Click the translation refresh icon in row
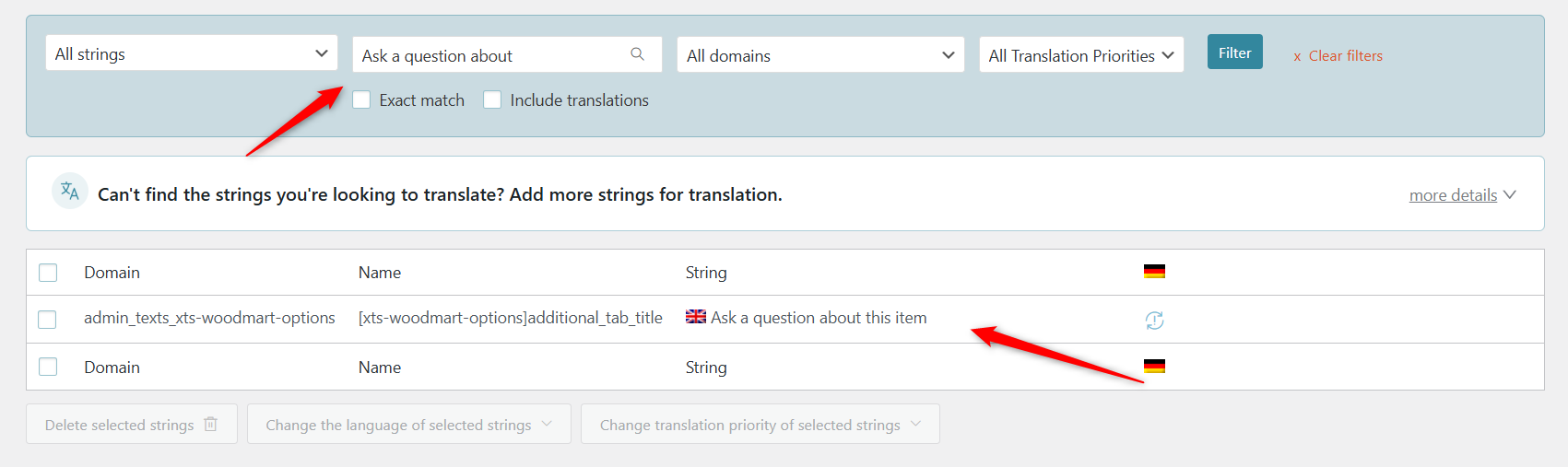This screenshot has height=467, width=1568. 1154,320
